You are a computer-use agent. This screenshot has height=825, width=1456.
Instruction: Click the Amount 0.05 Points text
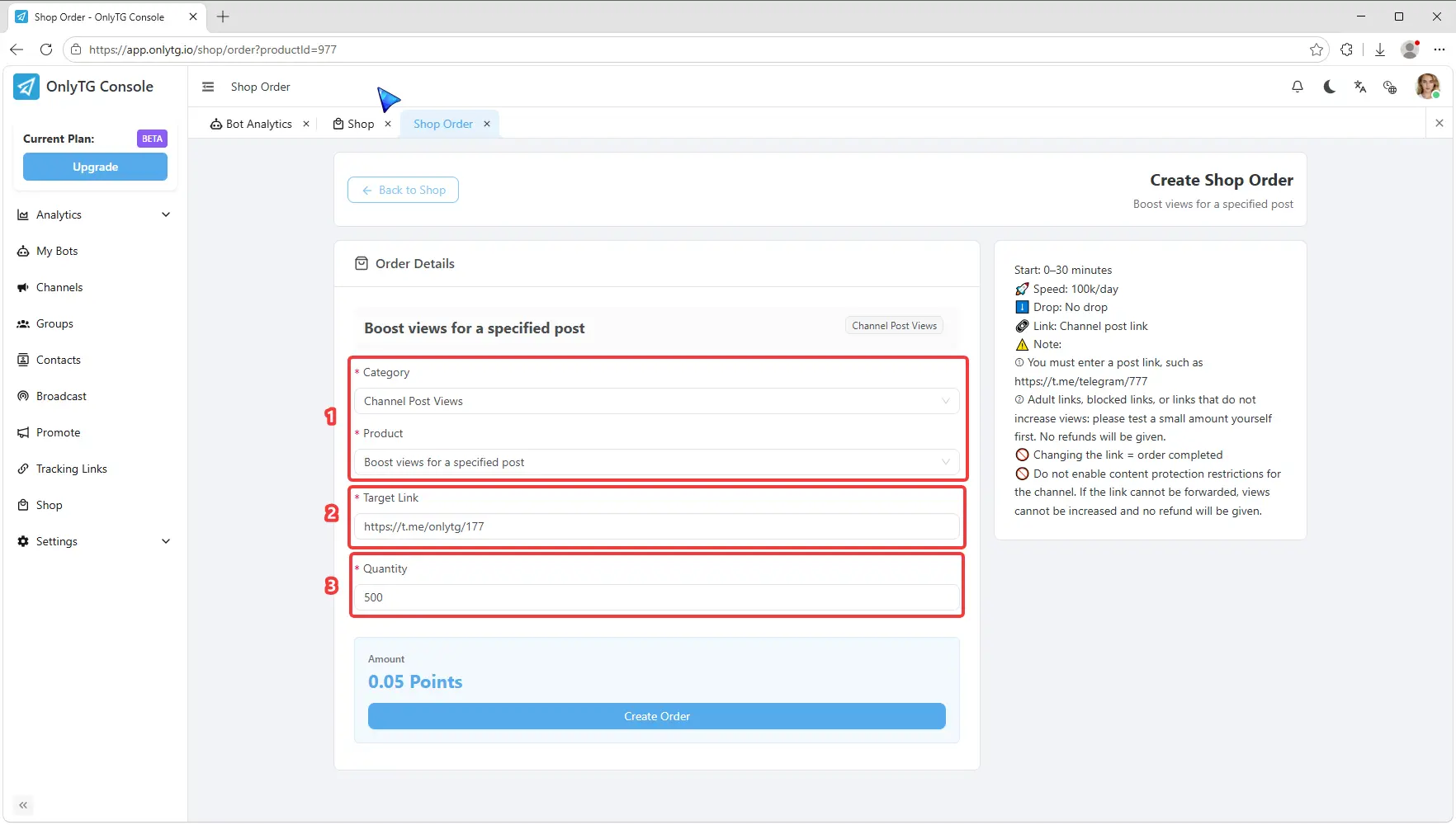pyautogui.click(x=415, y=681)
